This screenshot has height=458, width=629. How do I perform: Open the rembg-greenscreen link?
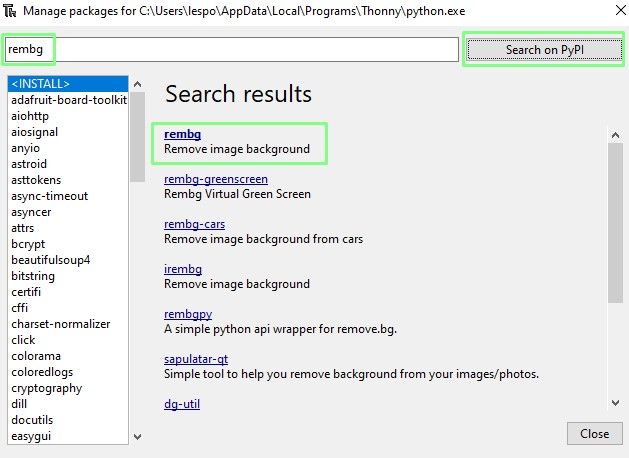pos(216,179)
